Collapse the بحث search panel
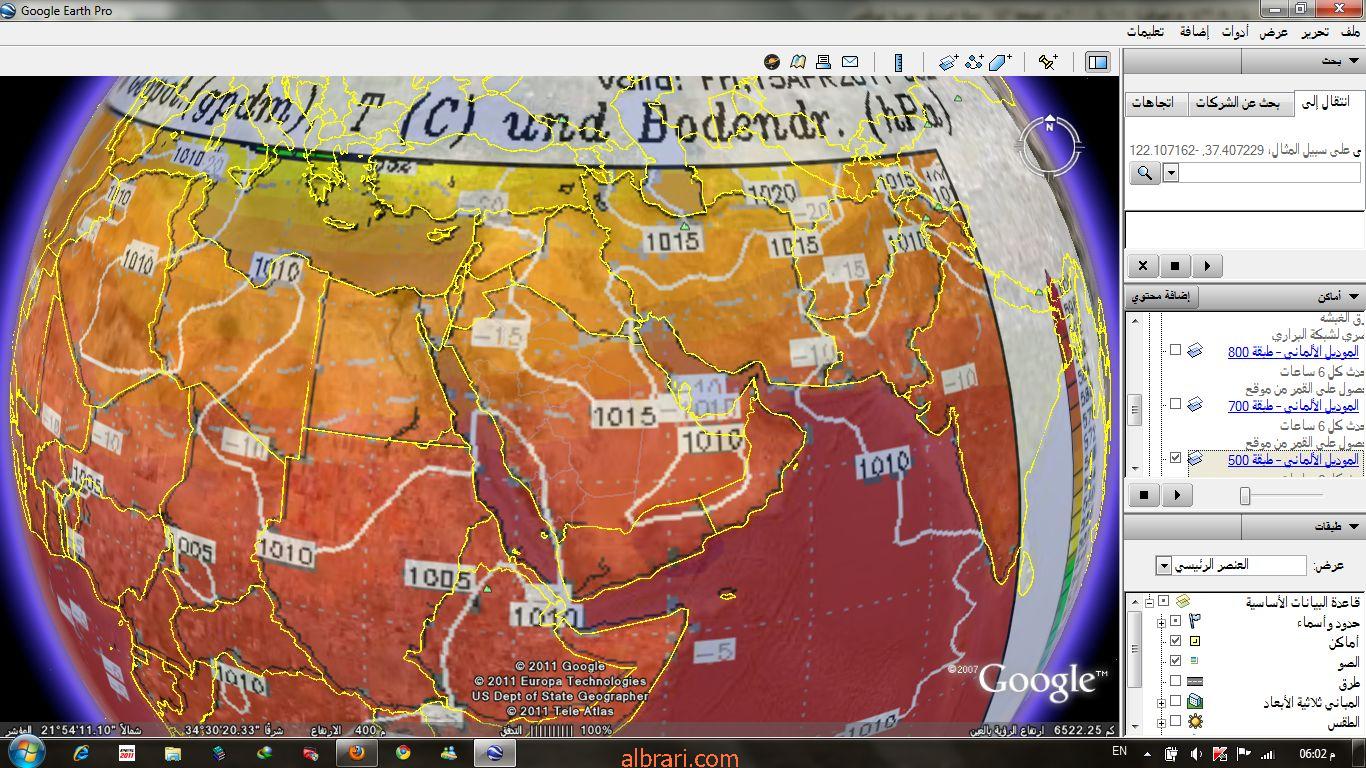 [x=1354, y=62]
